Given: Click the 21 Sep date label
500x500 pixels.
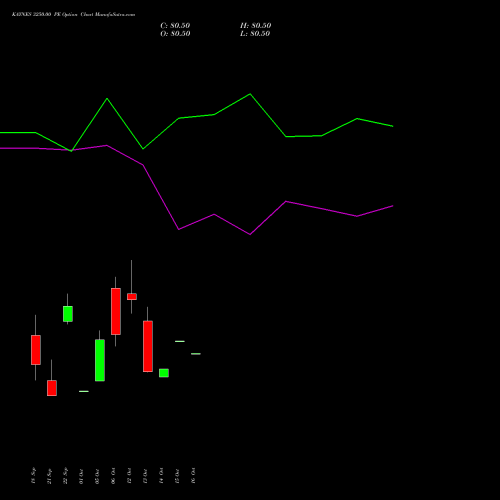Looking at the screenshot, I should (49, 476).
